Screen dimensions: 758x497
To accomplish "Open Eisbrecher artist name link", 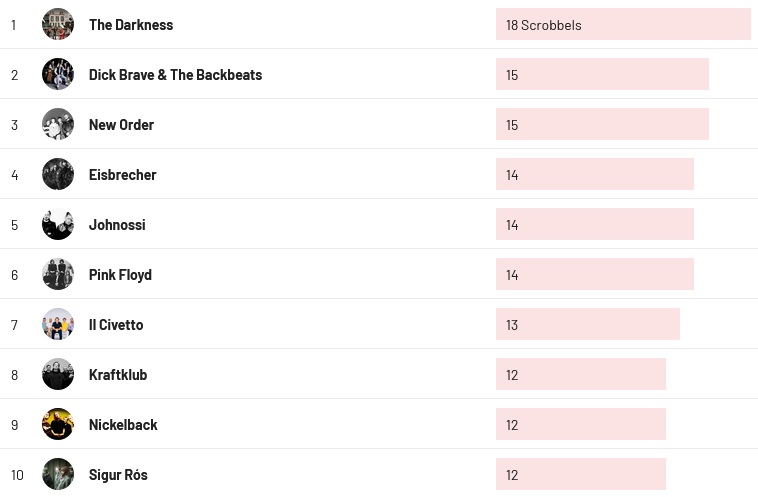I will (x=122, y=175).
